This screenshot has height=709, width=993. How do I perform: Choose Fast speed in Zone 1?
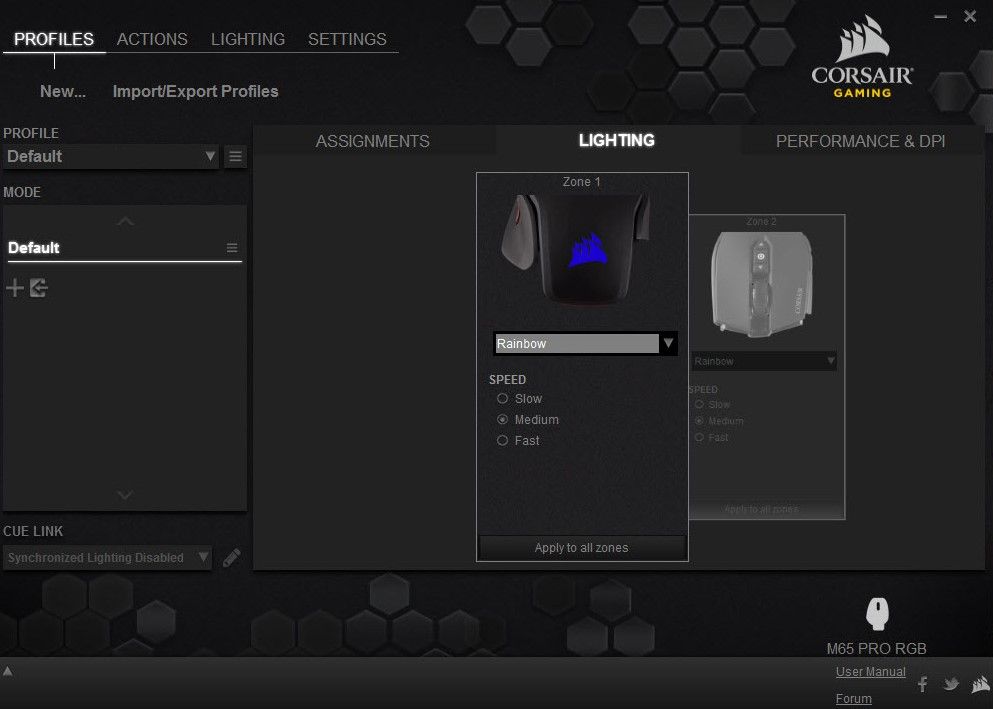pyautogui.click(x=503, y=441)
